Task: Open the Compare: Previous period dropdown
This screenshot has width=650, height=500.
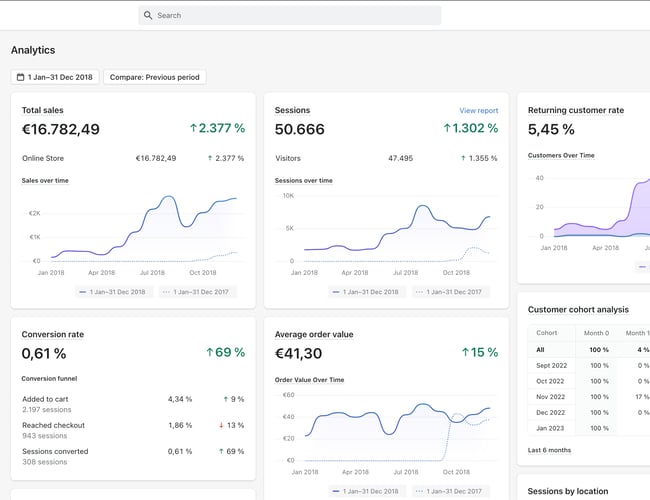Action: click(x=154, y=77)
